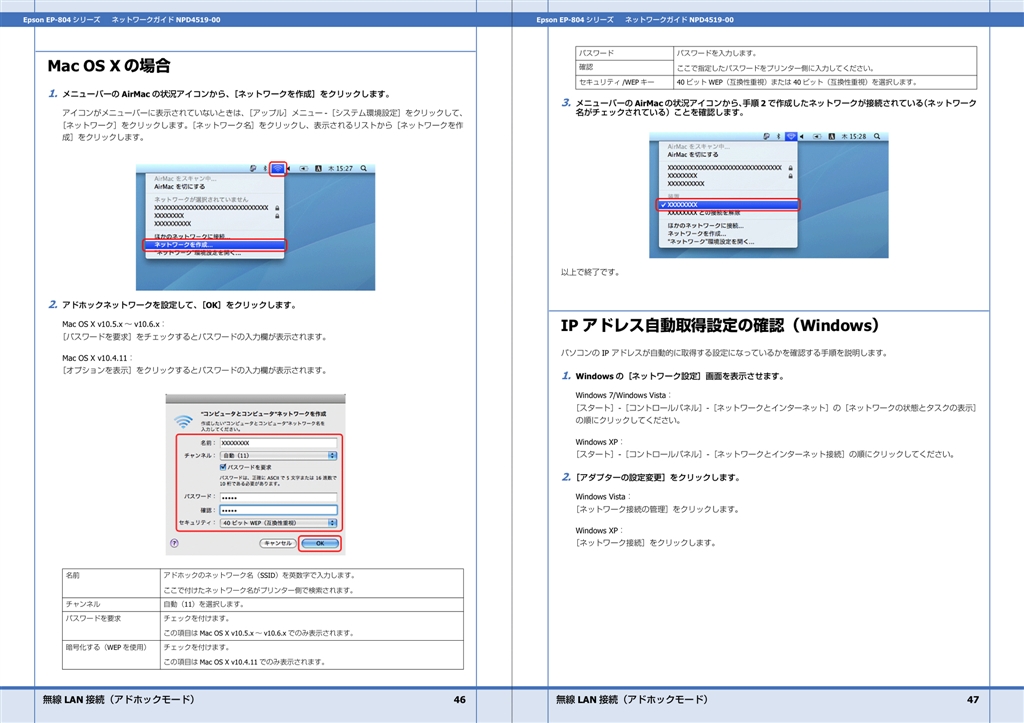This screenshot has width=1024, height=723.
Task: Click the dialog title "コンピュータとコンピュータ"ネットワークを作成
Action: pos(263,414)
